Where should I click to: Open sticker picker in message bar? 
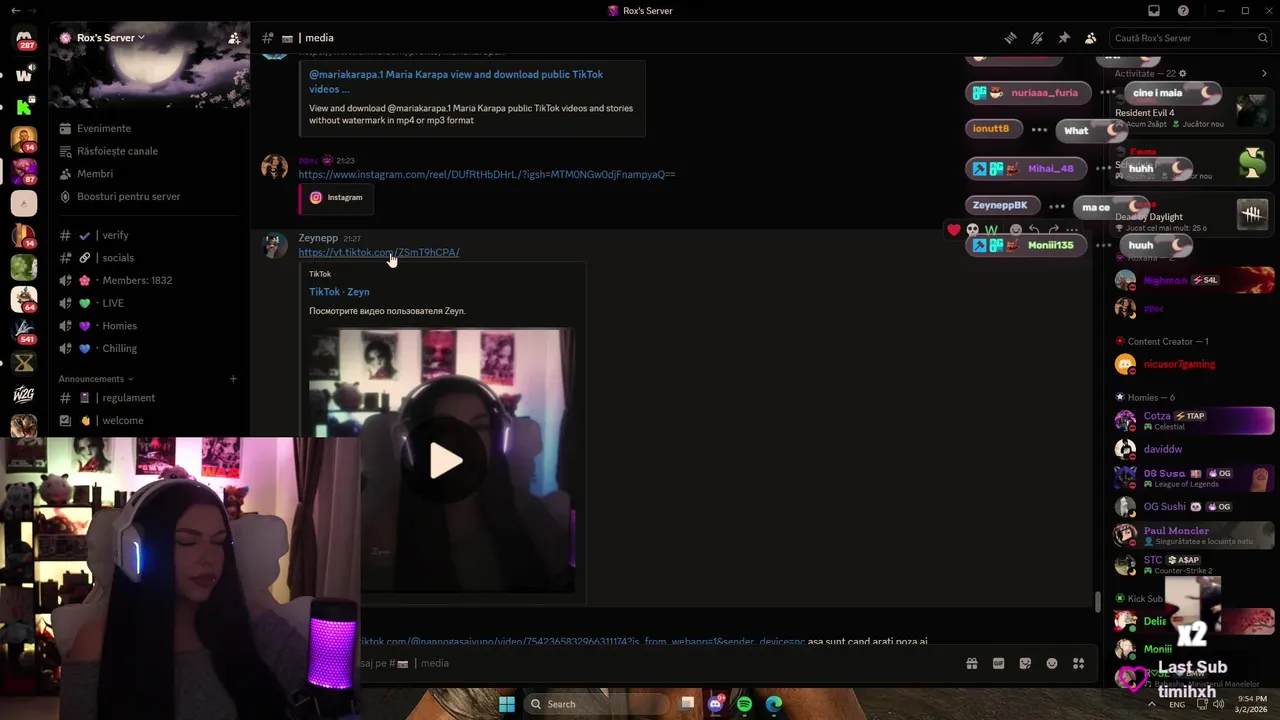pos(1025,663)
